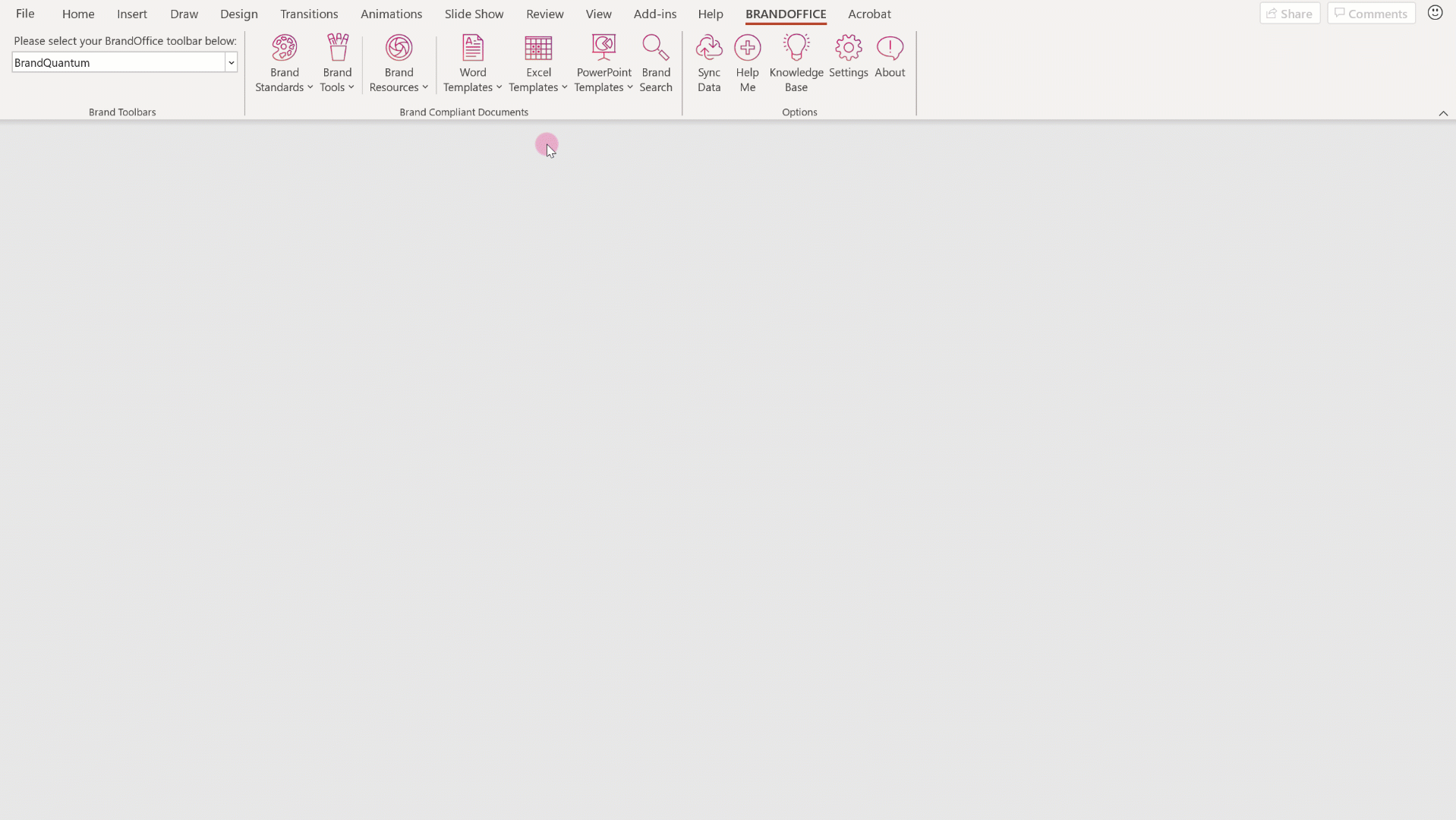Image resolution: width=1456 pixels, height=820 pixels.
Task: Expand Word Templates dropdown chevron
Action: pos(499,87)
